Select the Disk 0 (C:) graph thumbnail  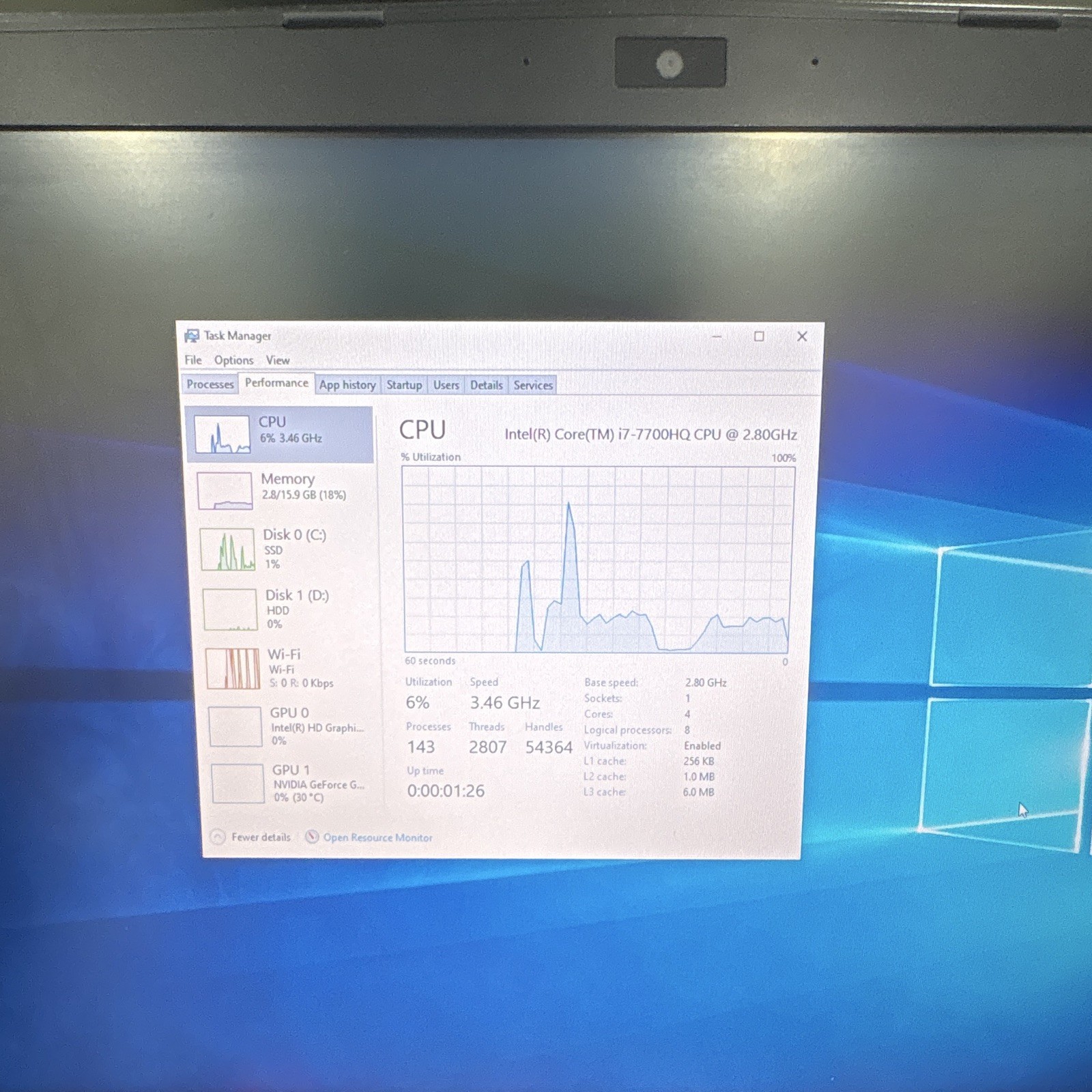pos(227,549)
